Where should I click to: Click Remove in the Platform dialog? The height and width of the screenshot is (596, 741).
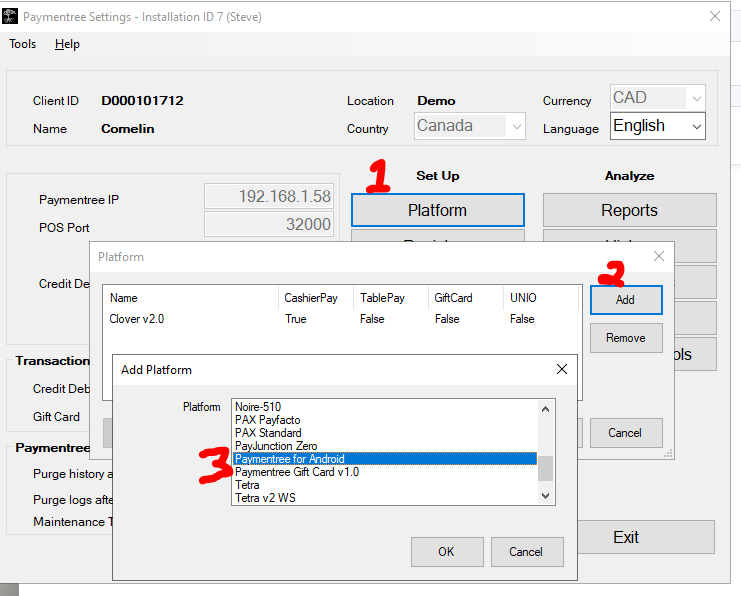(626, 338)
